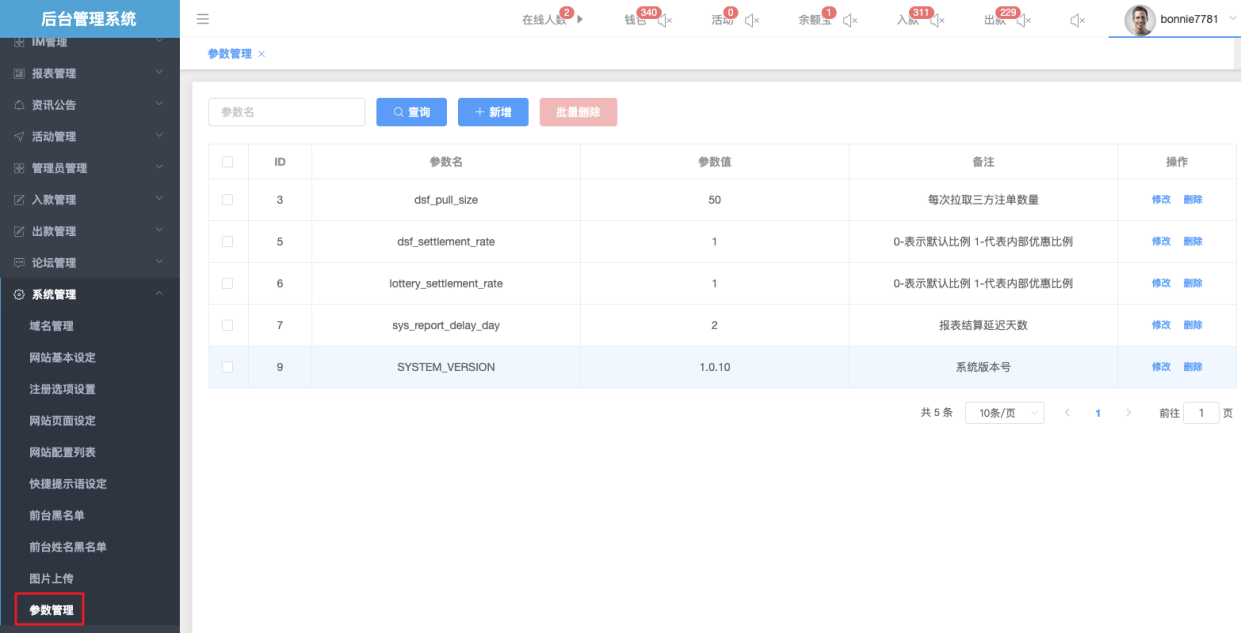The width and height of the screenshot is (1241, 633).
Task: Expand the 报表管理 sidebar menu
Action: 90,74
